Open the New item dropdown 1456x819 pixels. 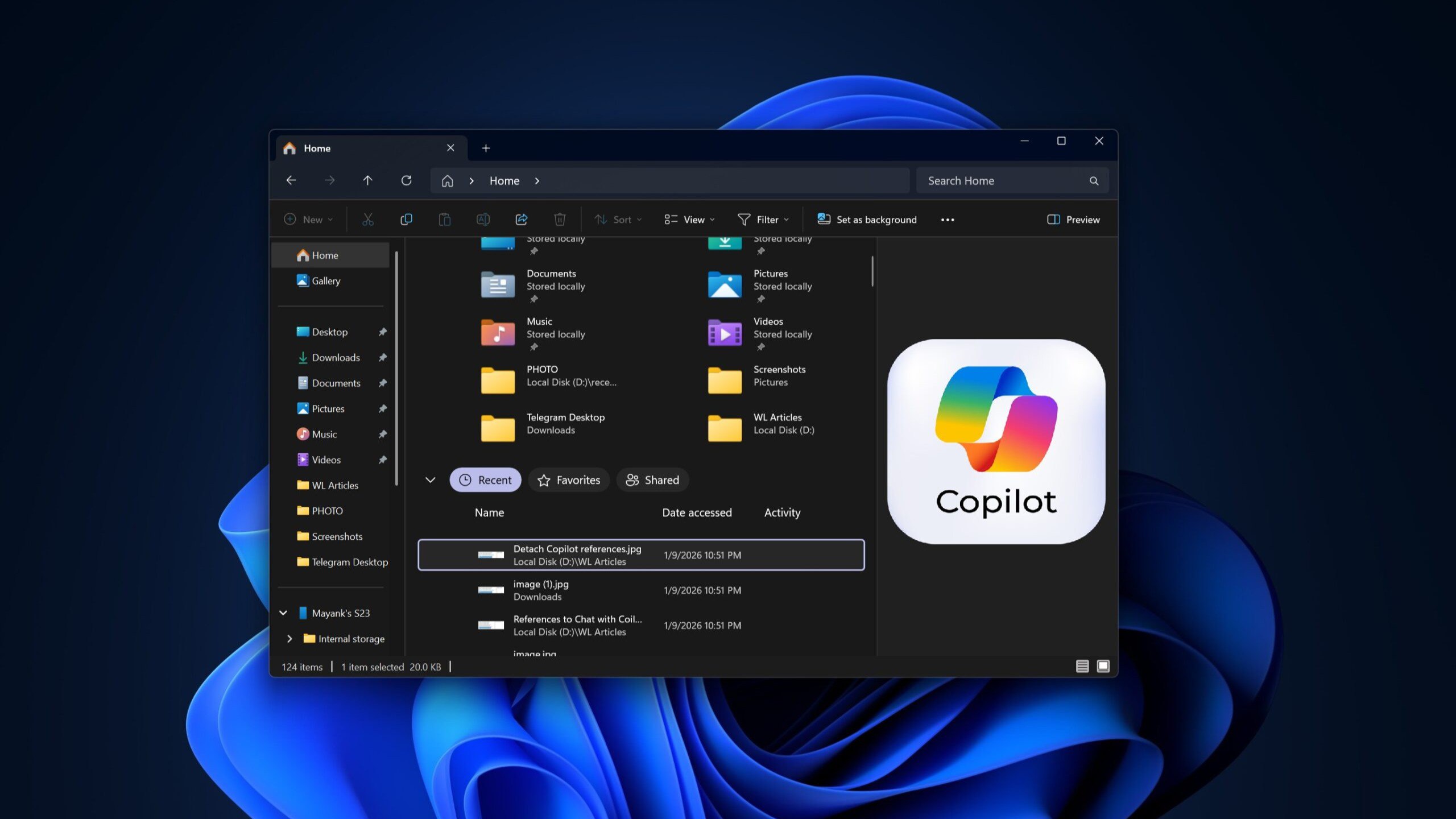point(308,219)
